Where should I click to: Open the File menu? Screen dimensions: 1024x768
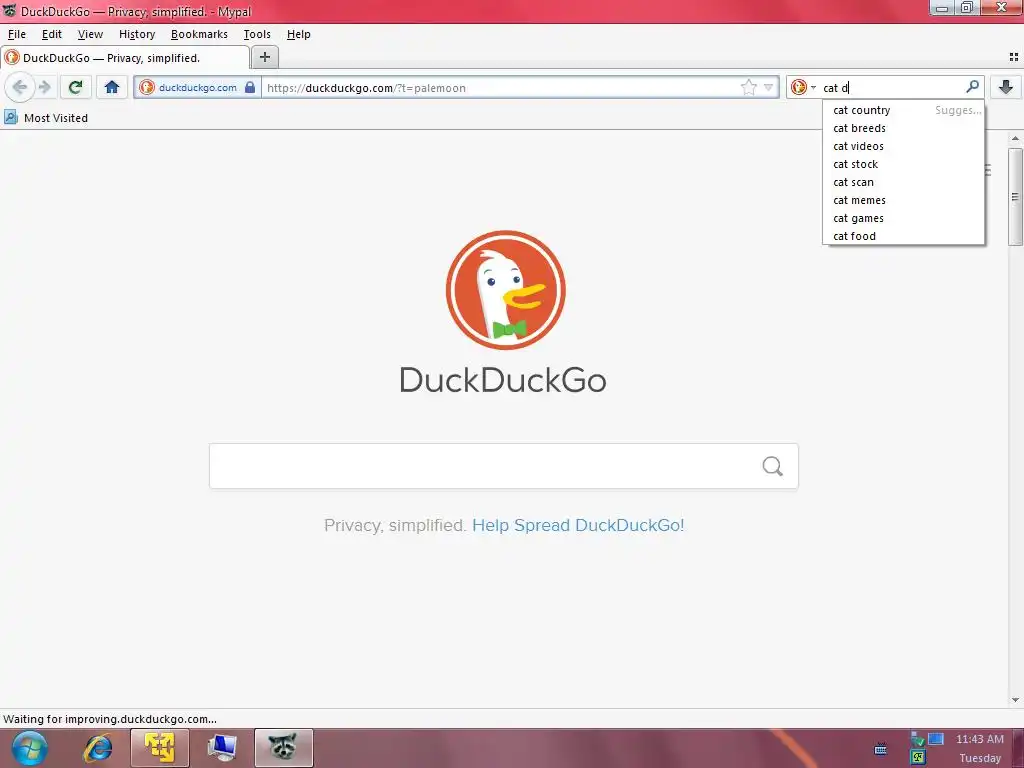(17, 34)
